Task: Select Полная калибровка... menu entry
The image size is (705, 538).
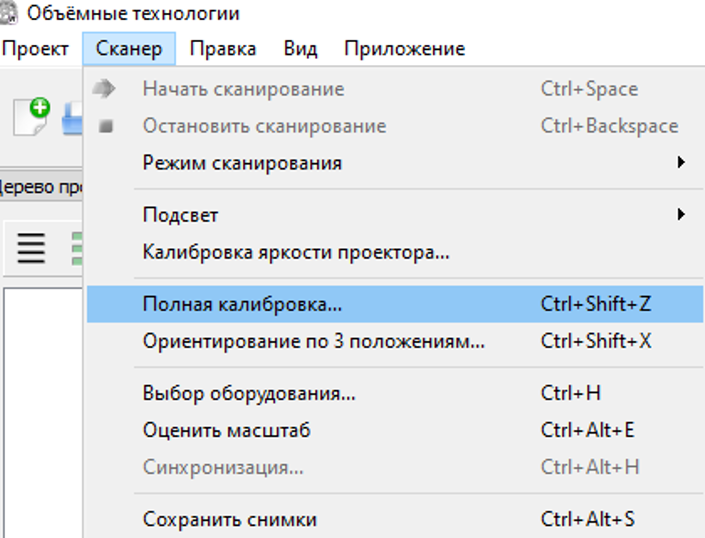Action: (x=243, y=304)
